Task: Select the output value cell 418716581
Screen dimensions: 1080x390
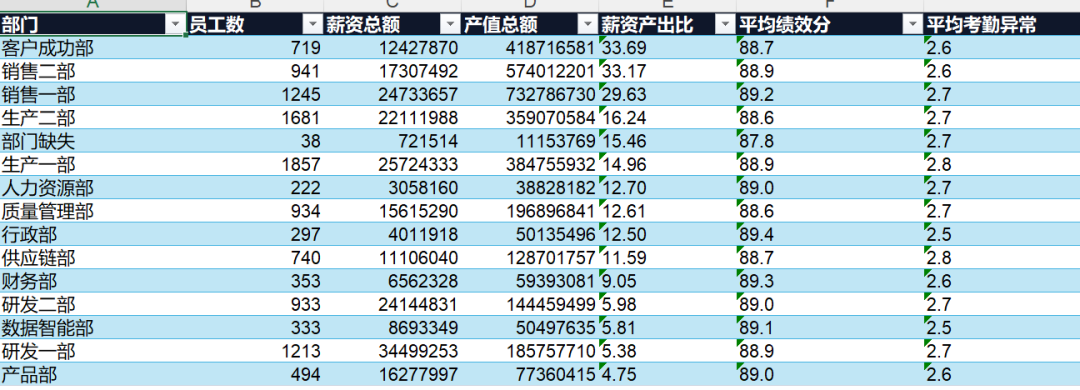Action: [x=530, y=48]
